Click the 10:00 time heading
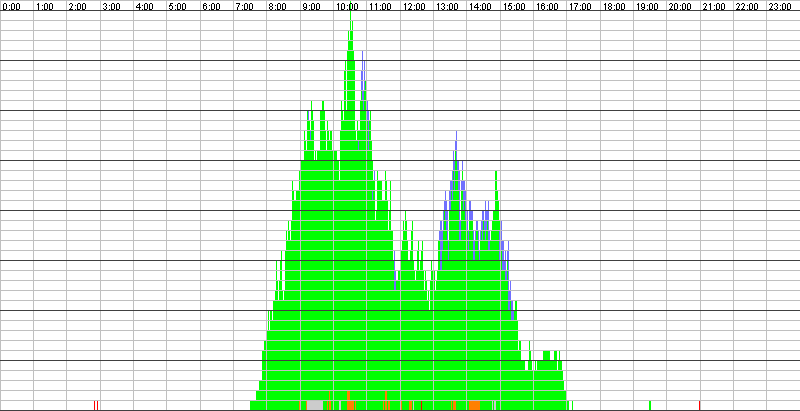Viewport: 800px width, 411px height. pyautogui.click(x=347, y=7)
